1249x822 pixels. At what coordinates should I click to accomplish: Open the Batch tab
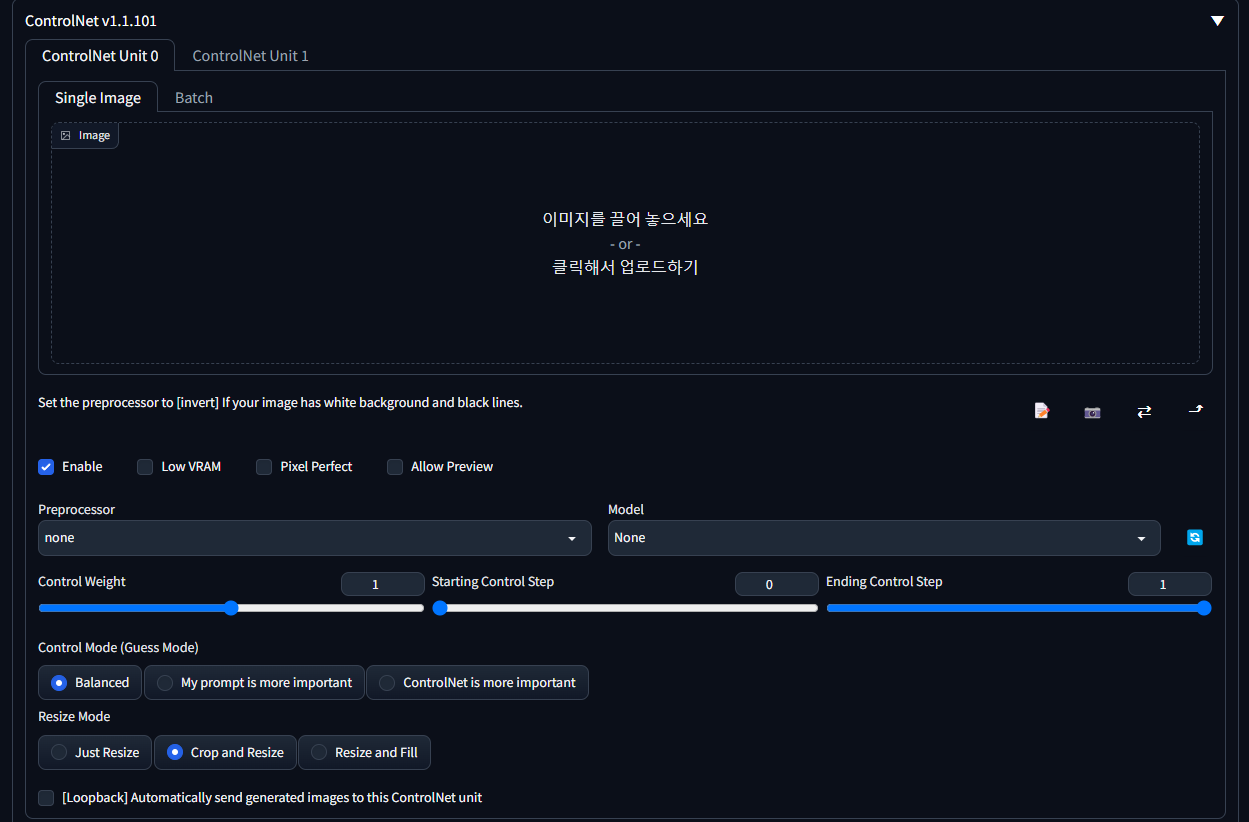tap(193, 97)
